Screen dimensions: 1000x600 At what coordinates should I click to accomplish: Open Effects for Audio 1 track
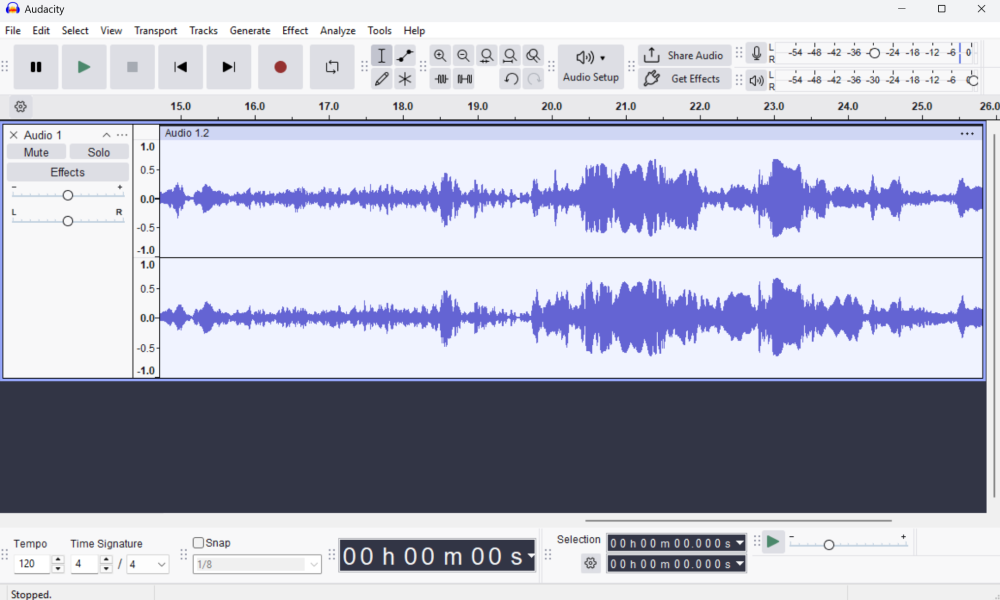click(68, 172)
